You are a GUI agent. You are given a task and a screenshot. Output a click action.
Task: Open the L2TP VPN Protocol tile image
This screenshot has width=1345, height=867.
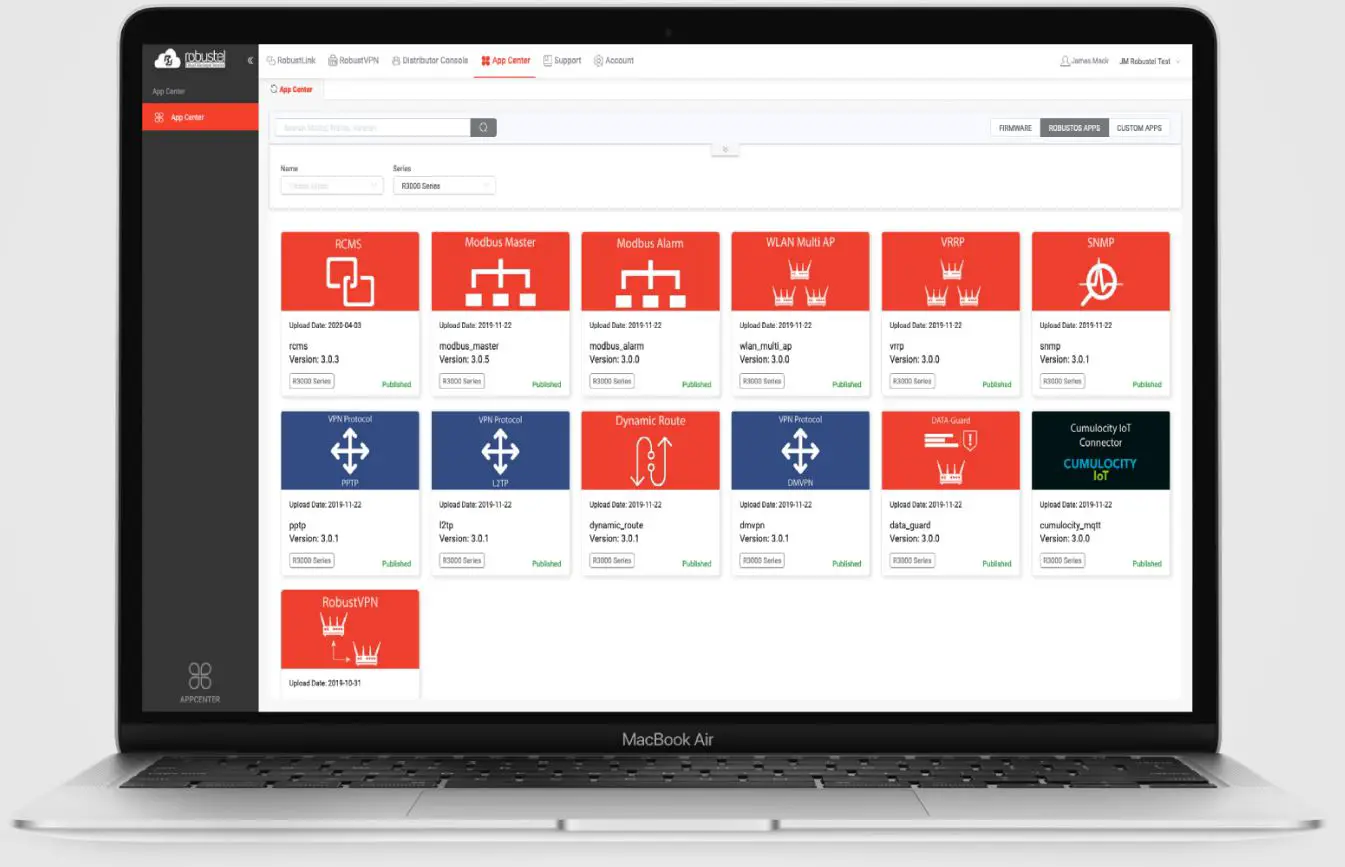click(500, 450)
